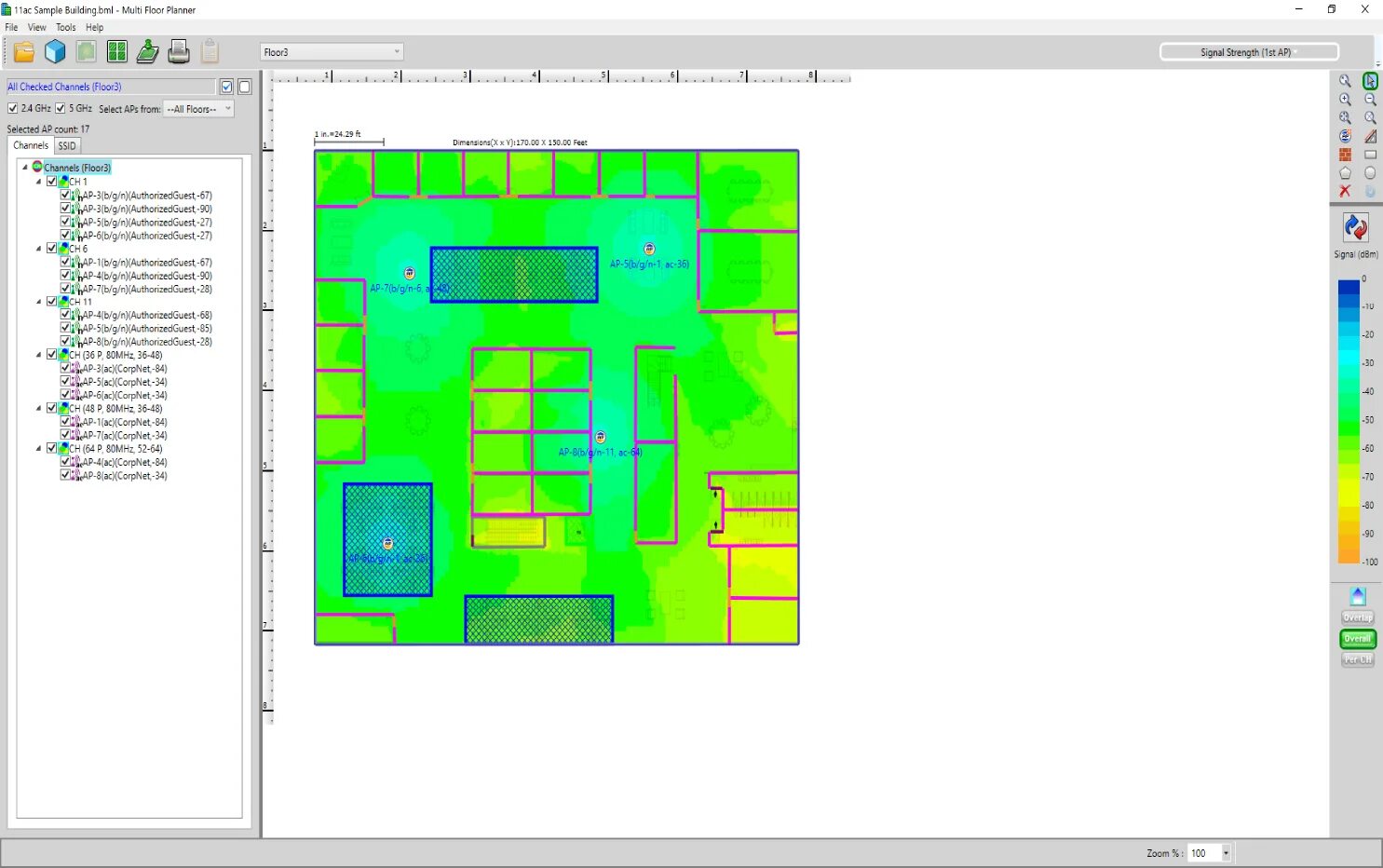Print the floor plan using the printer icon

pos(179,52)
